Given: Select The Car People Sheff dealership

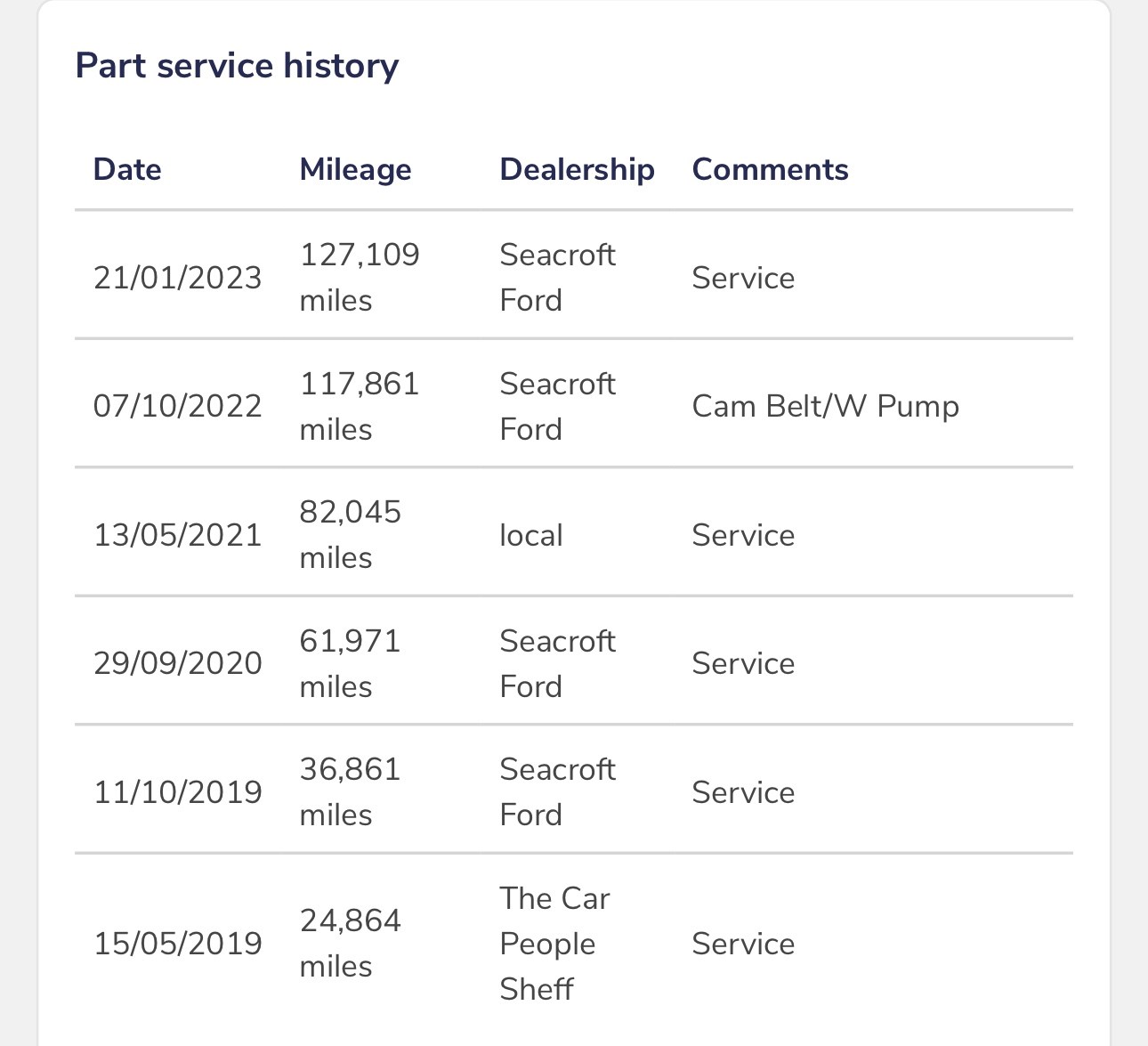Looking at the screenshot, I should click(554, 944).
